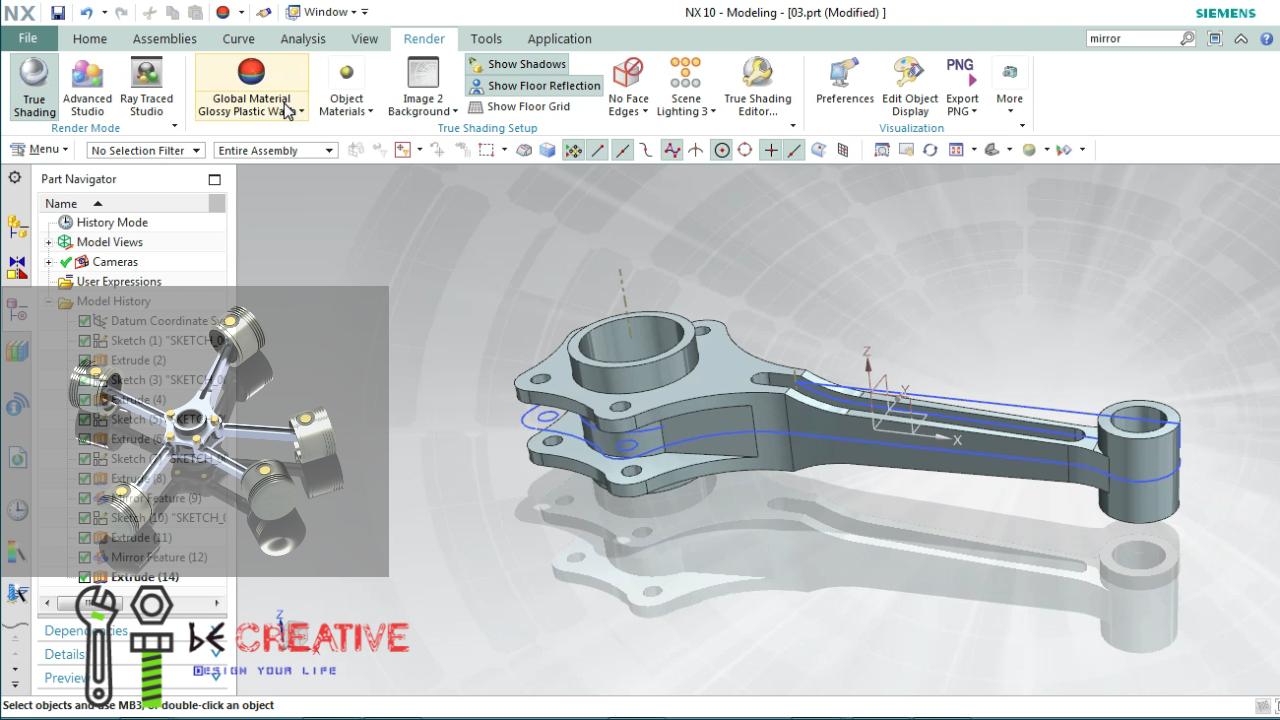Click the No Face Edges icon
Image resolution: width=1280 pixels, height=720 pixels.
[x=628, y=76]
